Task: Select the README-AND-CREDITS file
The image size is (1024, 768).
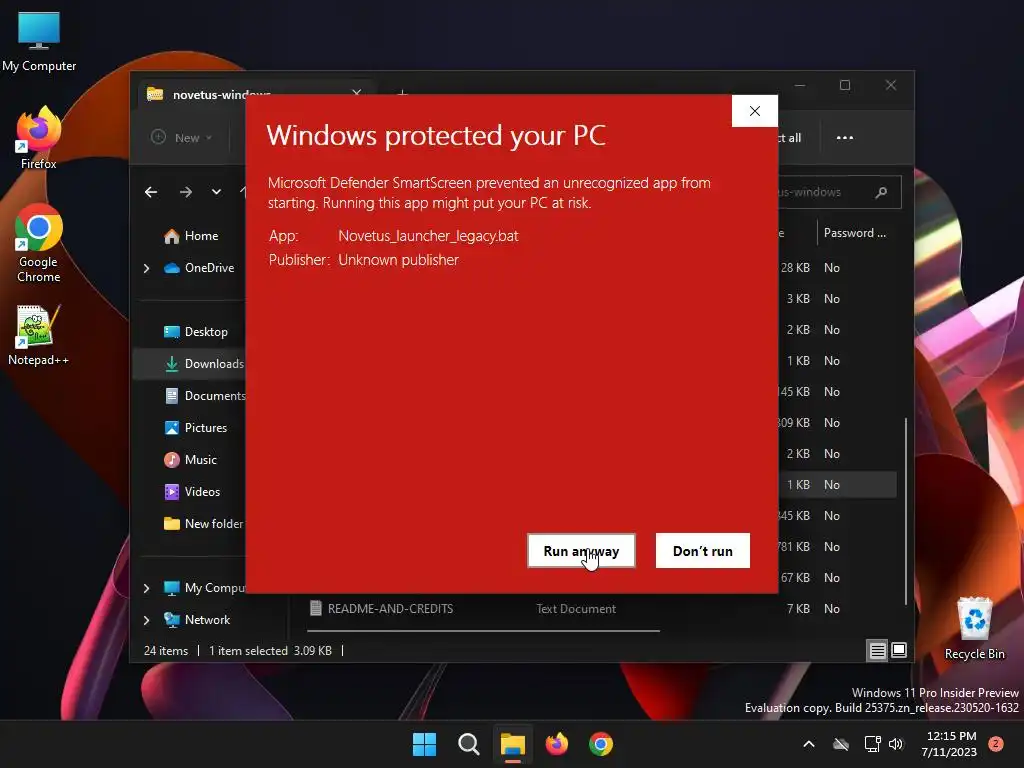Action: (391, 609)
